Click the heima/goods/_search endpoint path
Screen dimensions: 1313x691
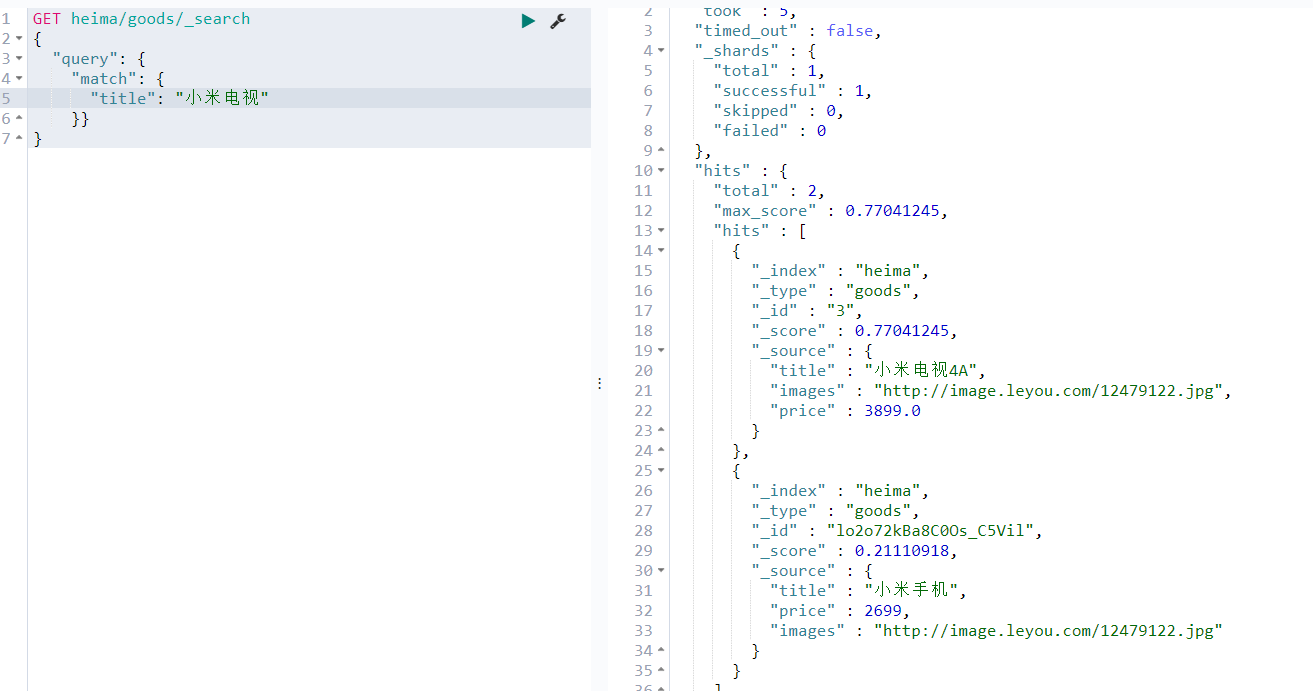[160, 18]
